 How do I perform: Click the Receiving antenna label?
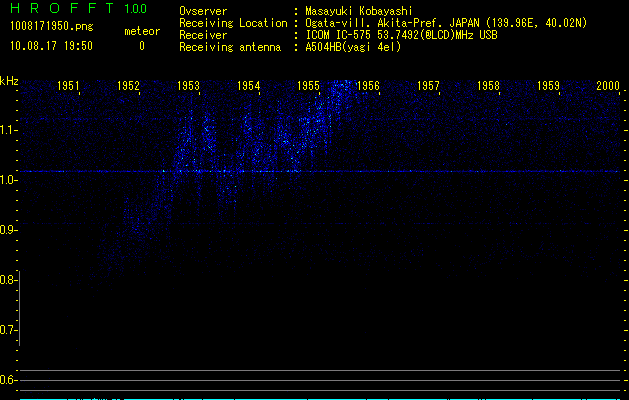[x=230, y=47]
